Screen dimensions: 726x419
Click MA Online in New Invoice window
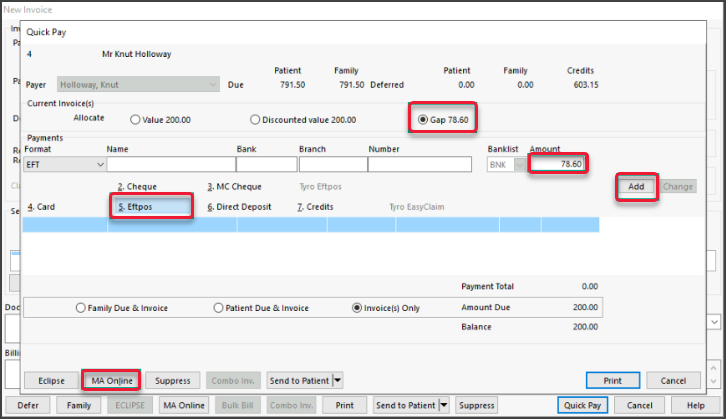[x=184, y=405]
